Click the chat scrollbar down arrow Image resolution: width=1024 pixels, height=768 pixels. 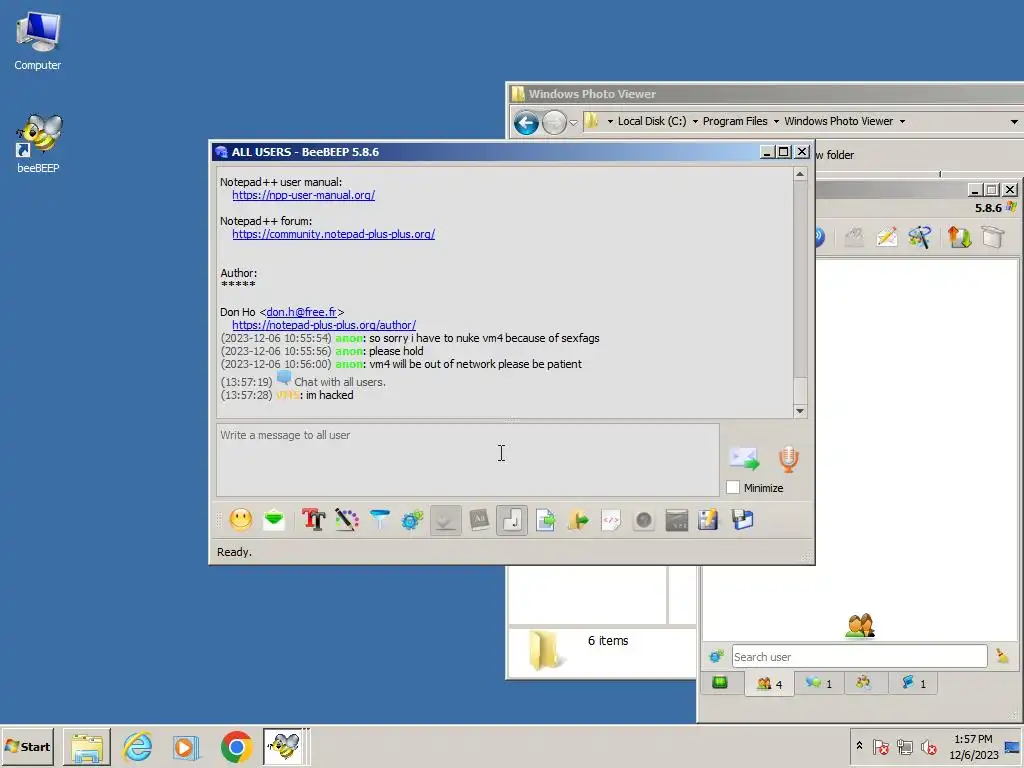coord(800,411)
